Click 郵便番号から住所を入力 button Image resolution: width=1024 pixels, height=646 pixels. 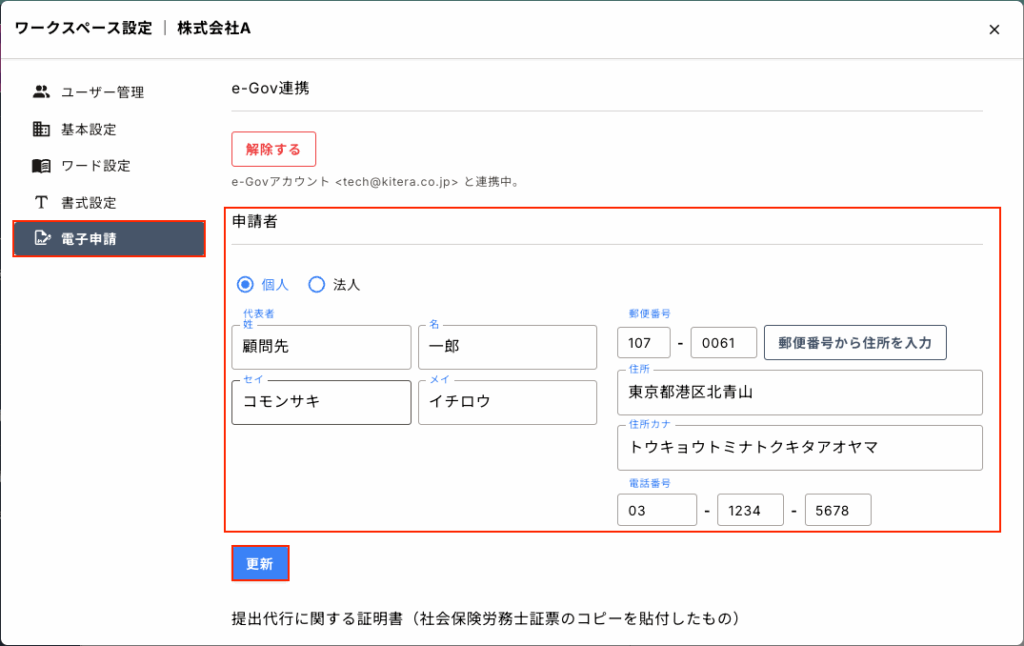coord(855,342)
